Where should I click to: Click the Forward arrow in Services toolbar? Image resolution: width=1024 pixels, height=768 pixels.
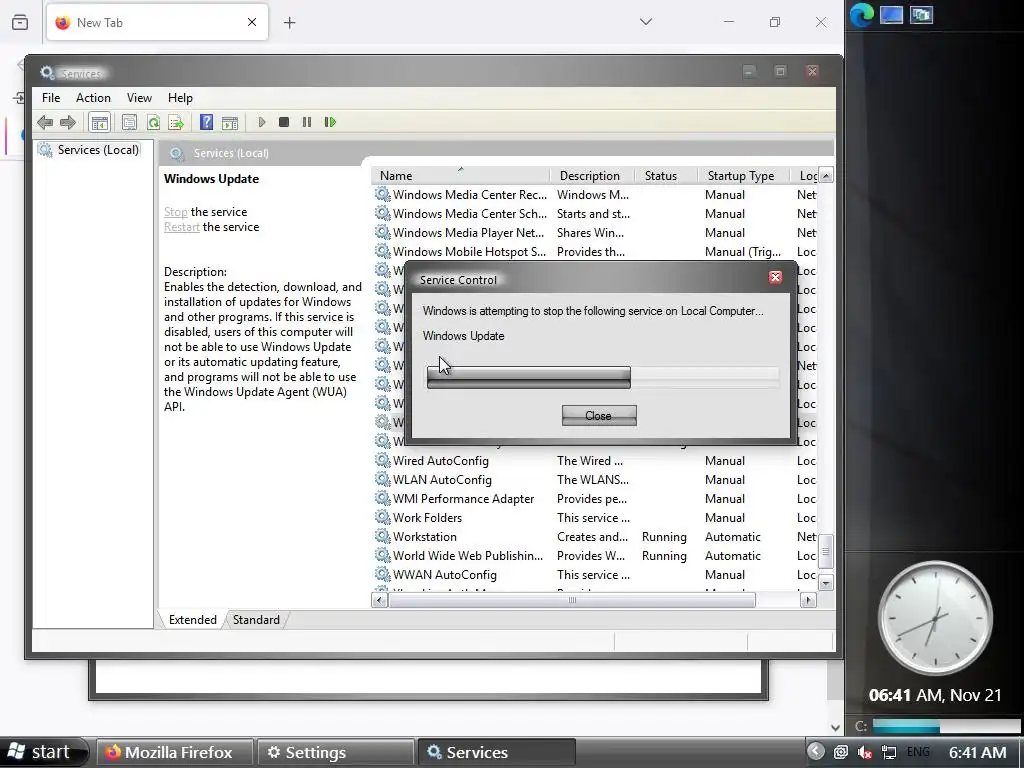(x=68, y=122)
